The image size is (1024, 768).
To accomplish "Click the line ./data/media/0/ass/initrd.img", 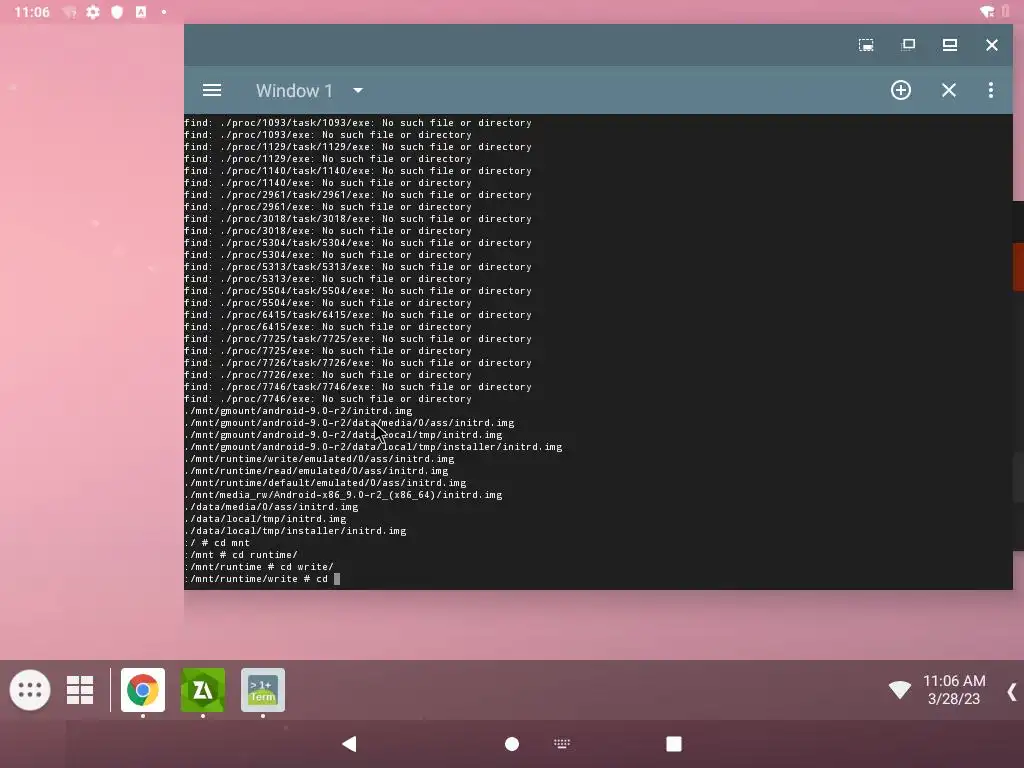I will tap(272, 507).
